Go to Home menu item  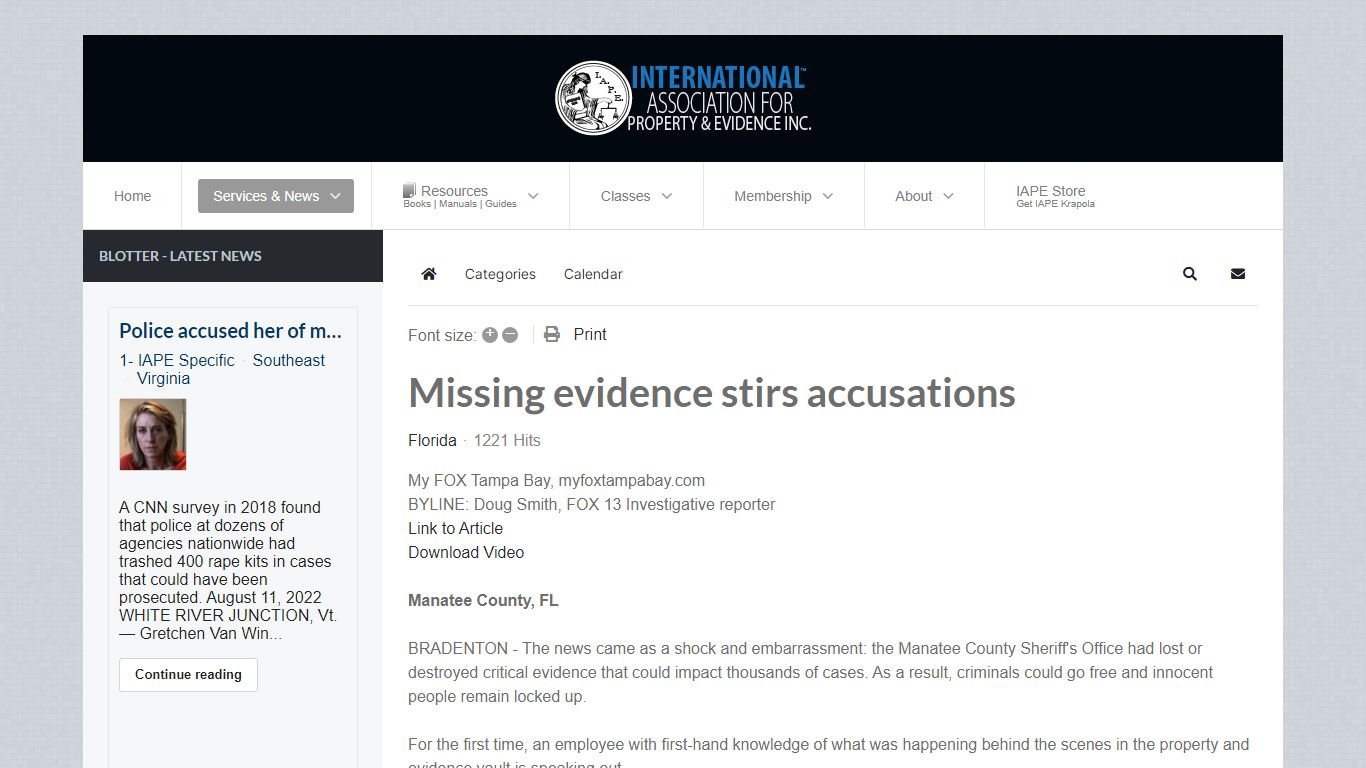[132, 196]
